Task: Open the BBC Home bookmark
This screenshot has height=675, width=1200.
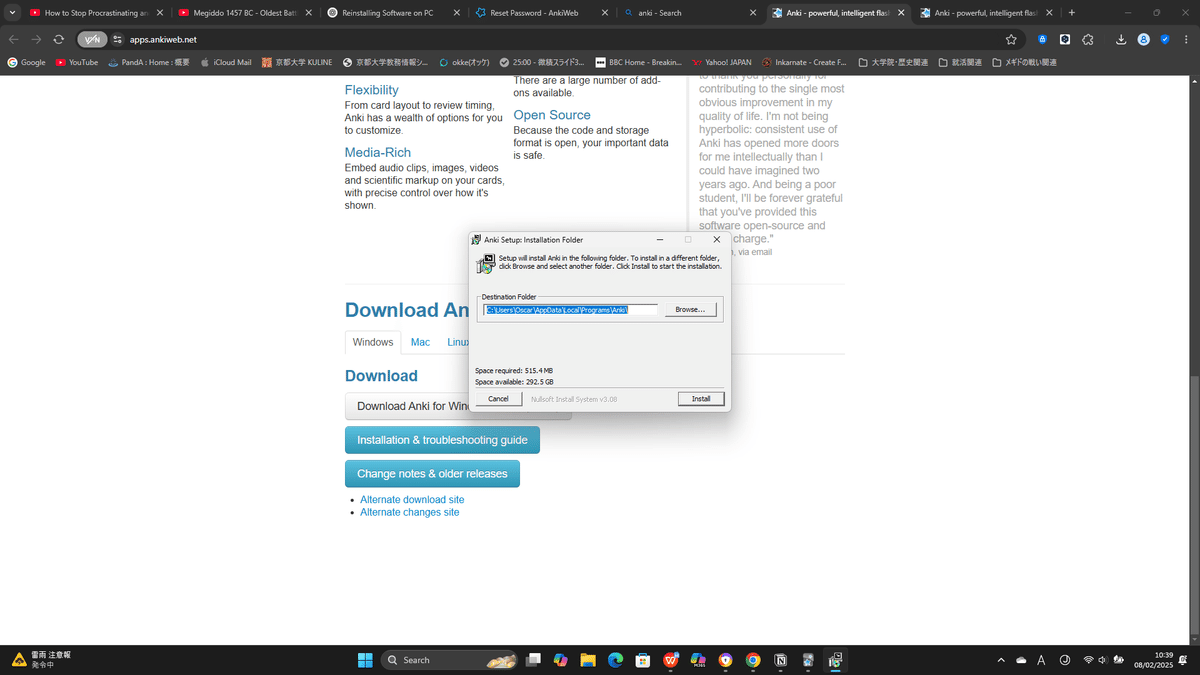Action: 638,62
